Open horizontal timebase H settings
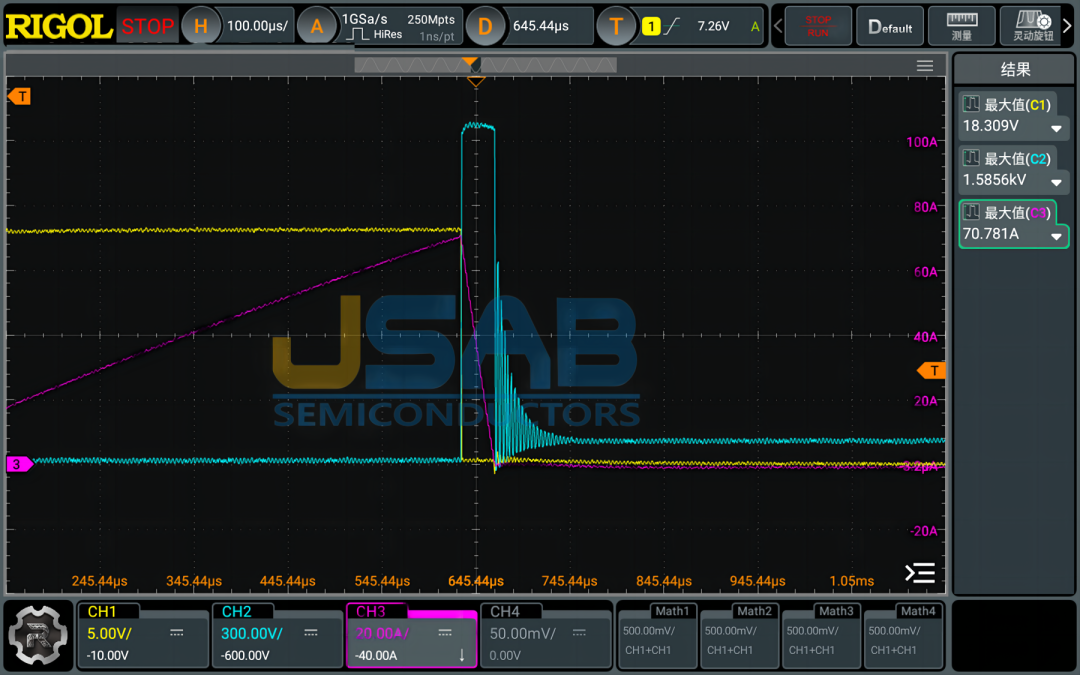1080x675 pixels. [x=200, y=26]
